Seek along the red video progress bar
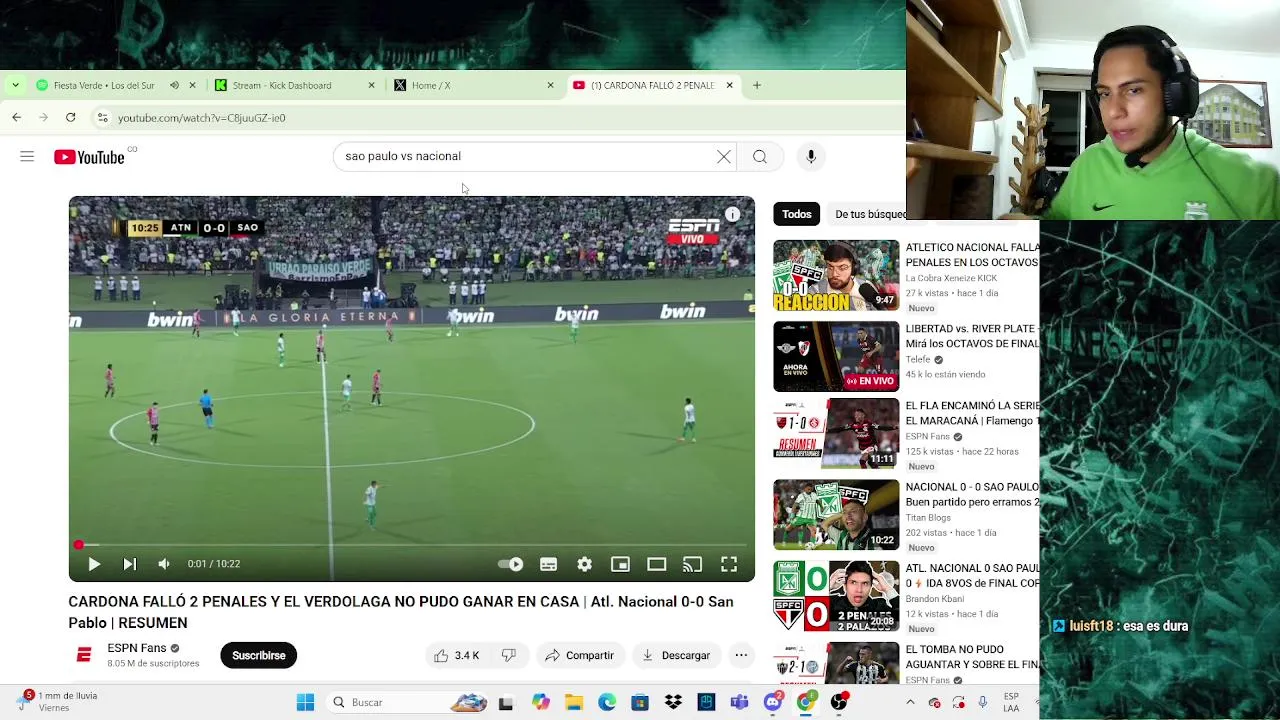Viewport: 1280px width, 720px height. 412,545
